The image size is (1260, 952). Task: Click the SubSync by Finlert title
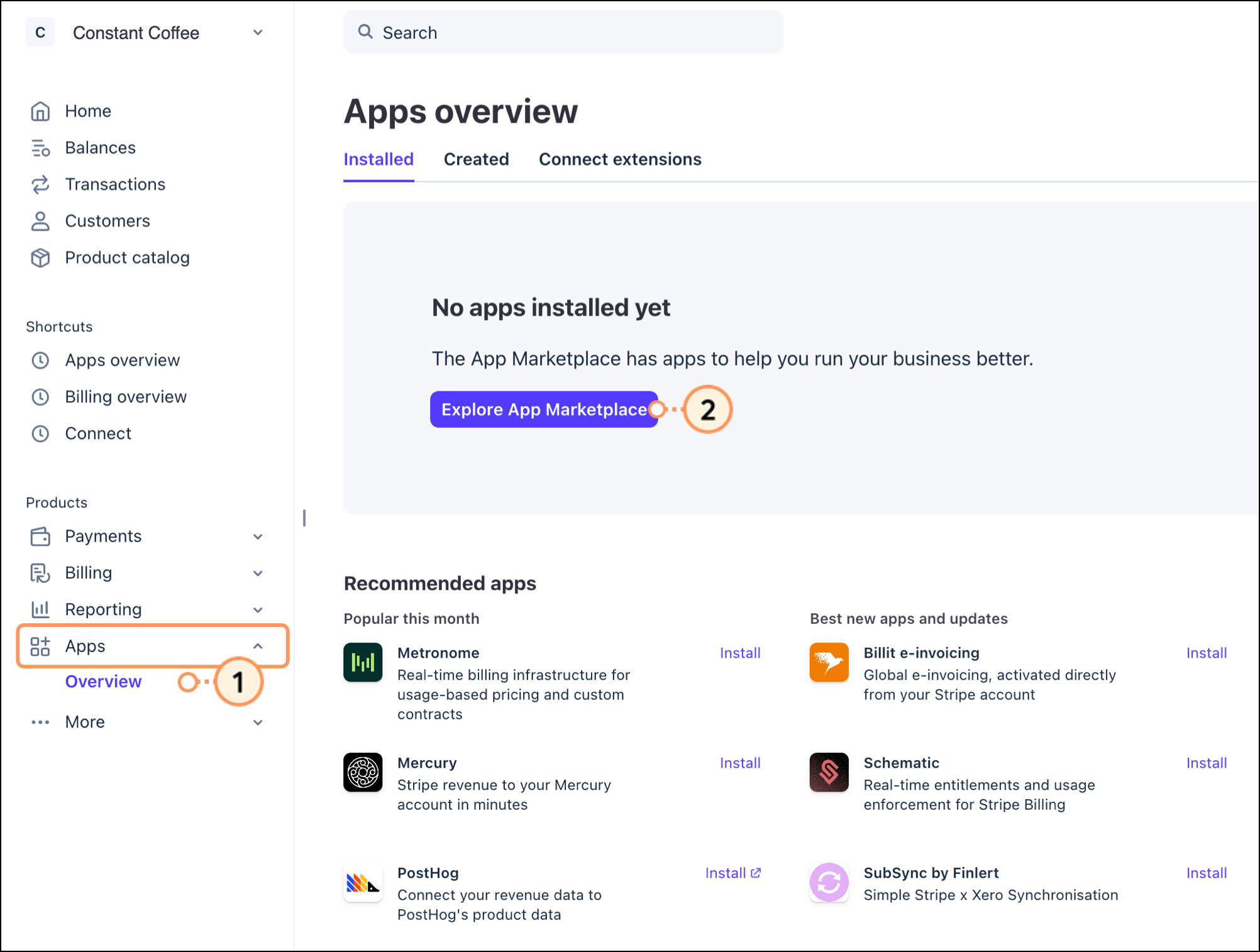(931, 873)
